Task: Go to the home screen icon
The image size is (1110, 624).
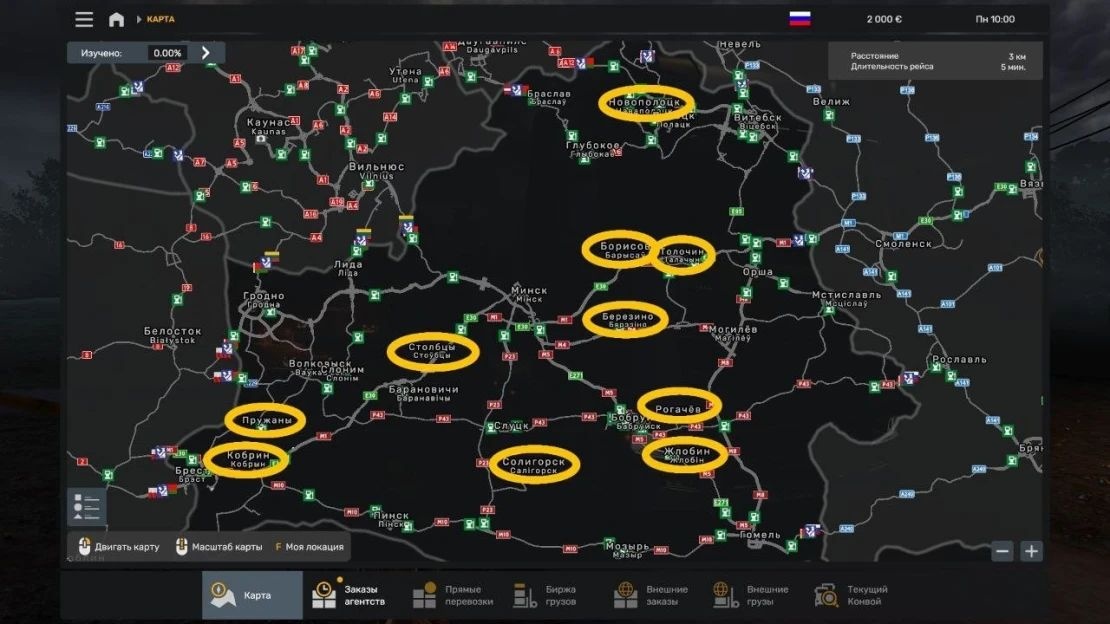Action: [116, 19]
